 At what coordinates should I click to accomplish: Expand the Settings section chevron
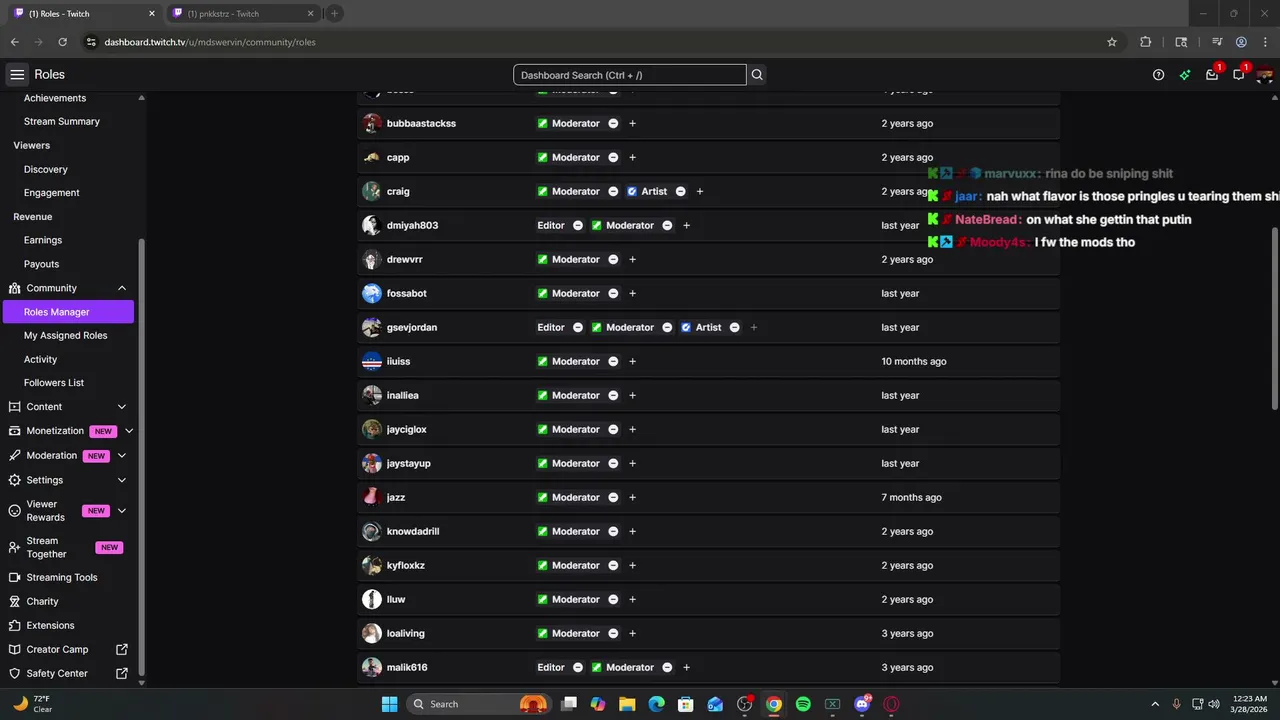122,480
